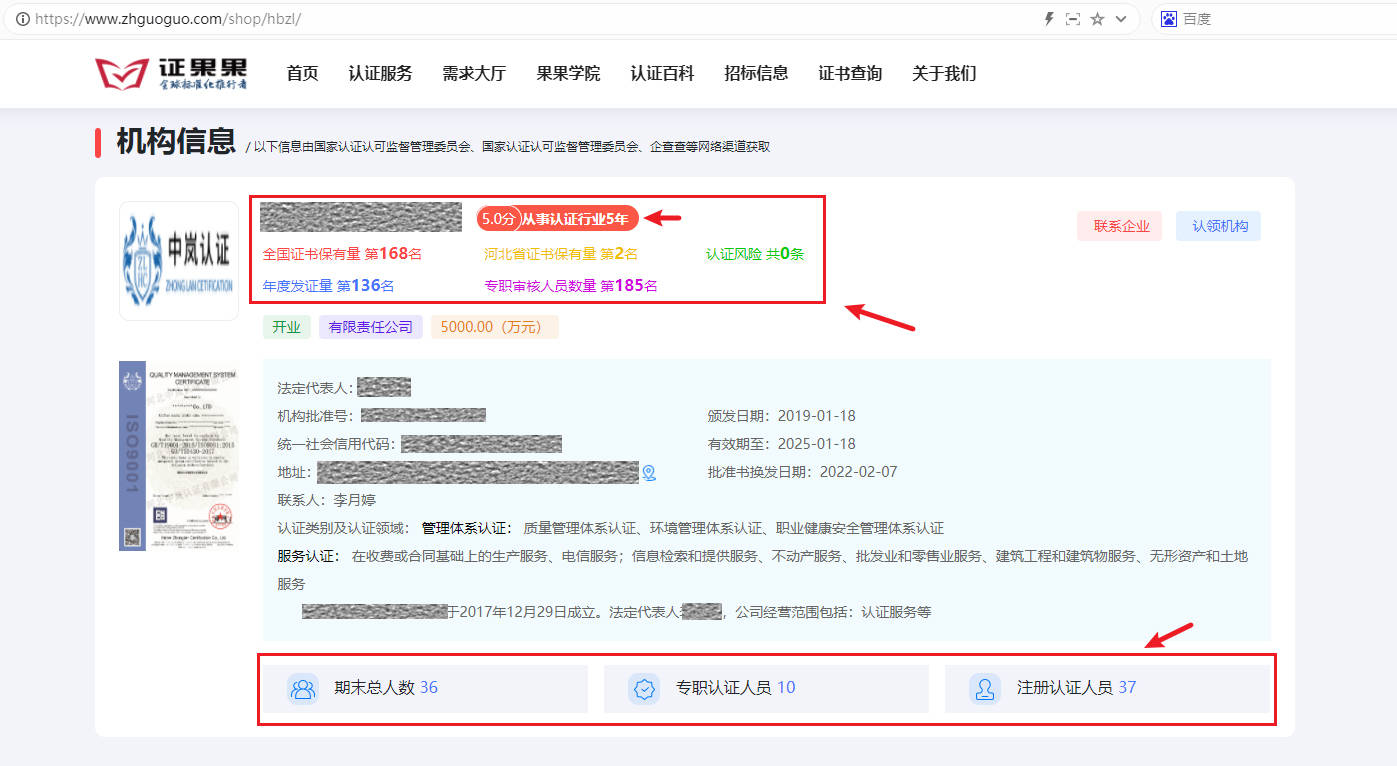Viewport: 1397px width, 766px height.
Task: Open the 招标信息 navigation tab
Action: tap(755, 73)
